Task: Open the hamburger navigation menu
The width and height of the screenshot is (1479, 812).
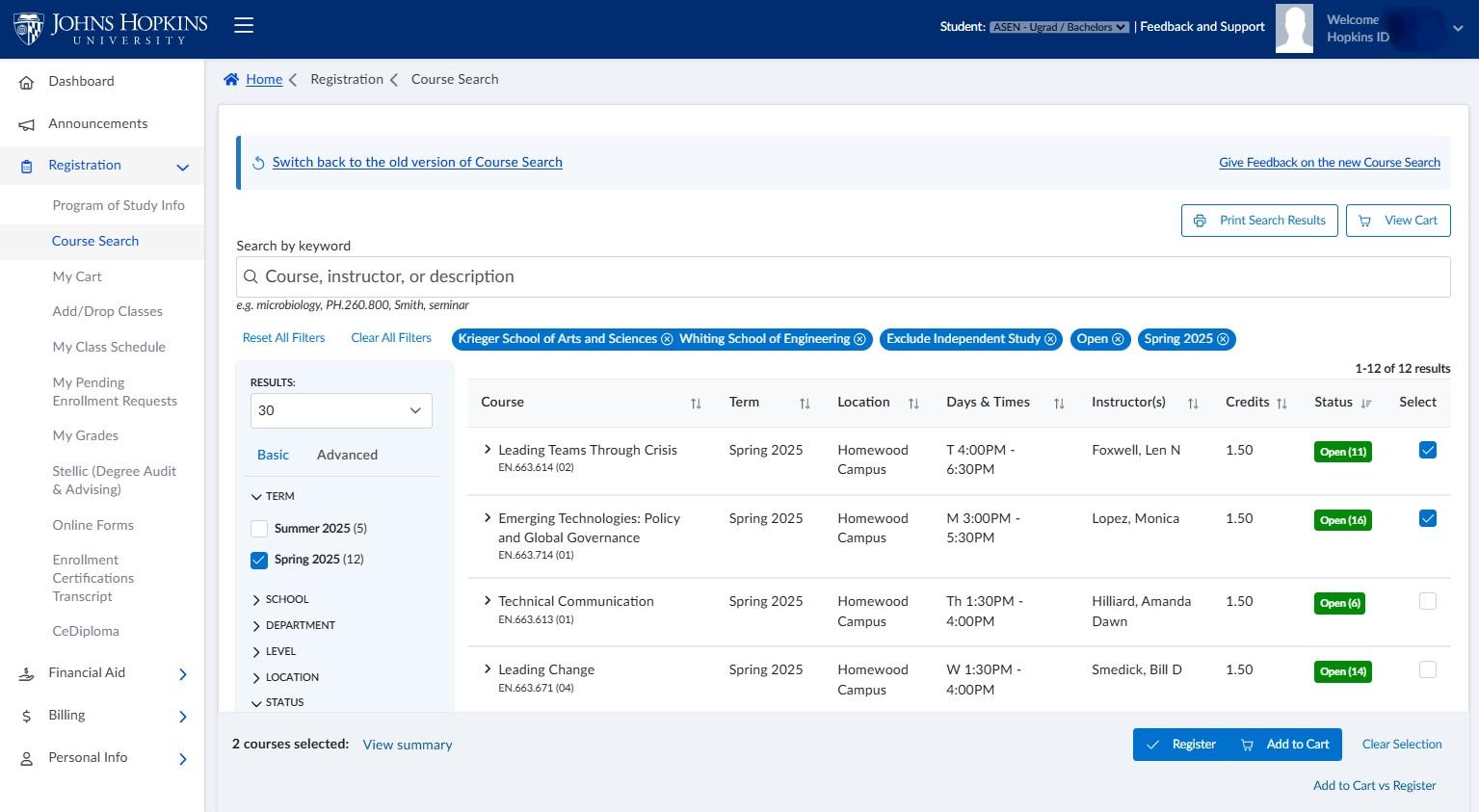Action: tap(244, 26)
